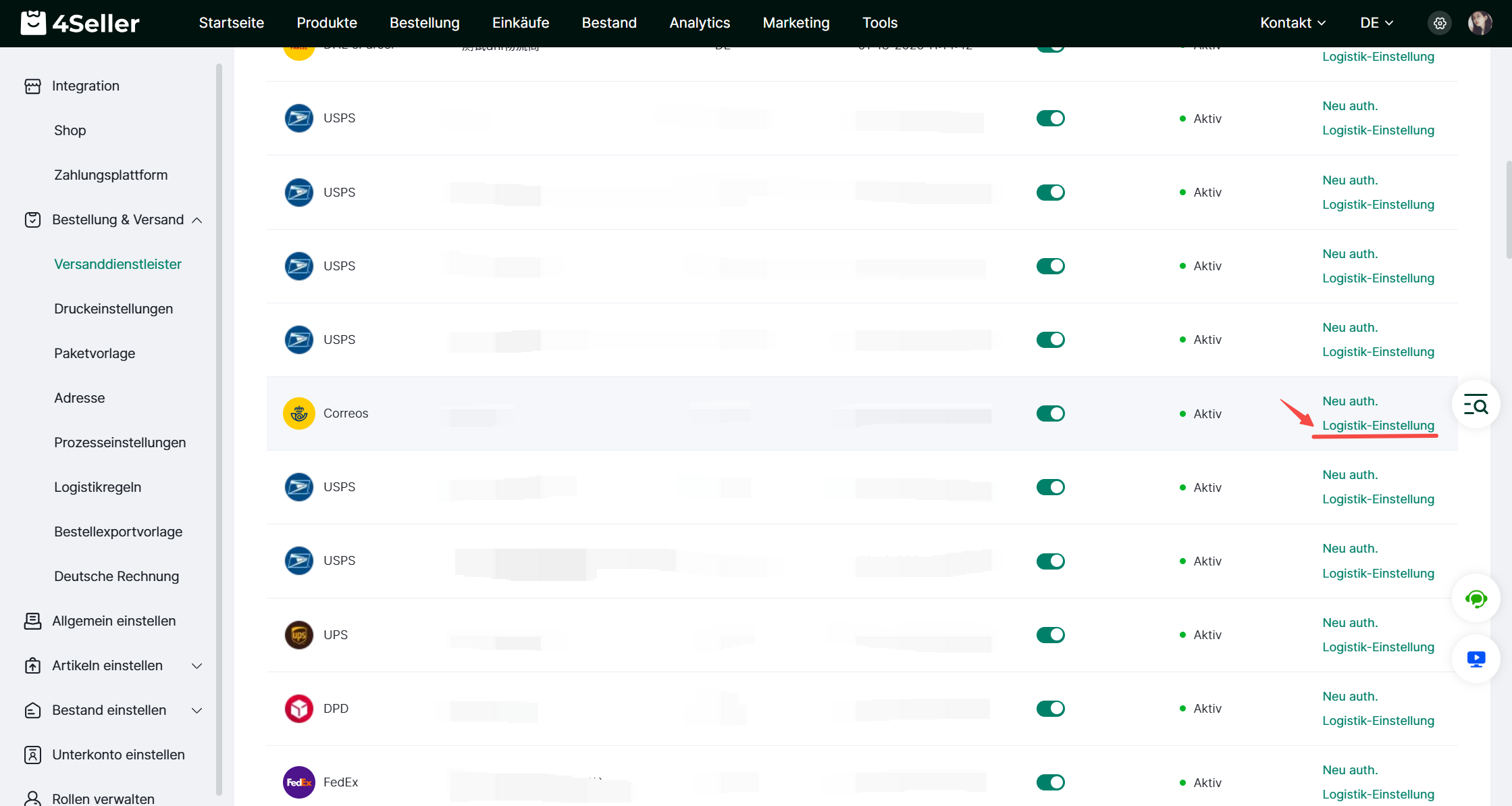This screenshot has width=1512, height=806.
Task: Open the Analytics menu
Action: coord(700,23)
